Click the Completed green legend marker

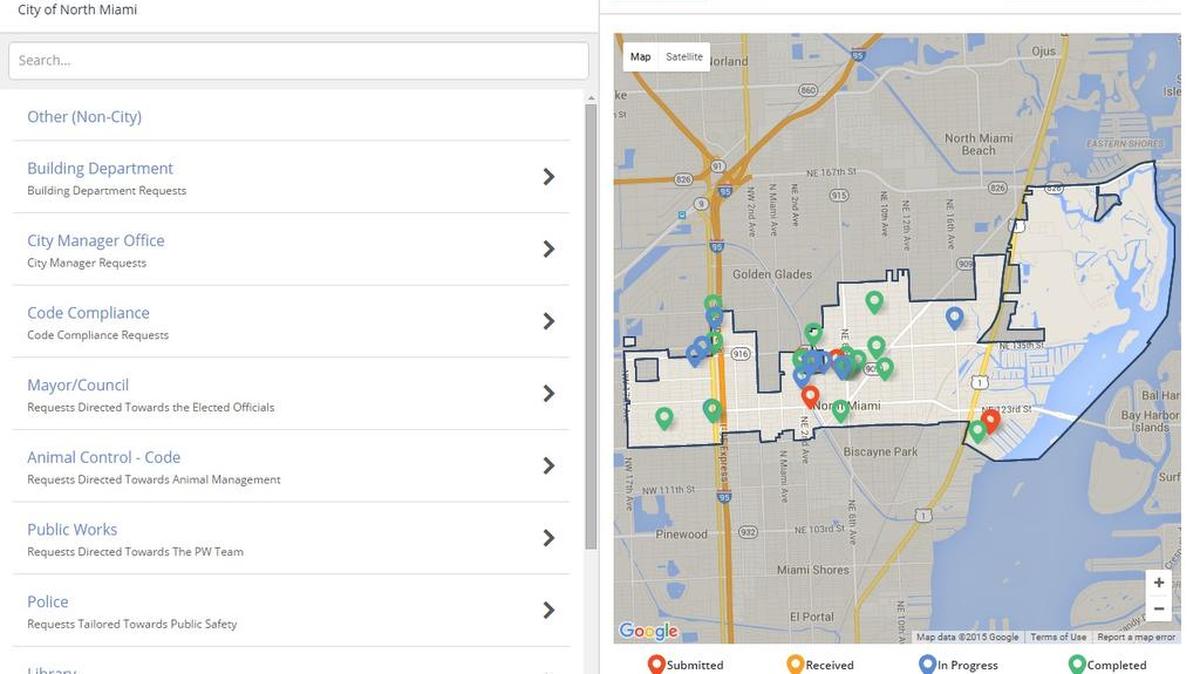tap(1077, 664)
